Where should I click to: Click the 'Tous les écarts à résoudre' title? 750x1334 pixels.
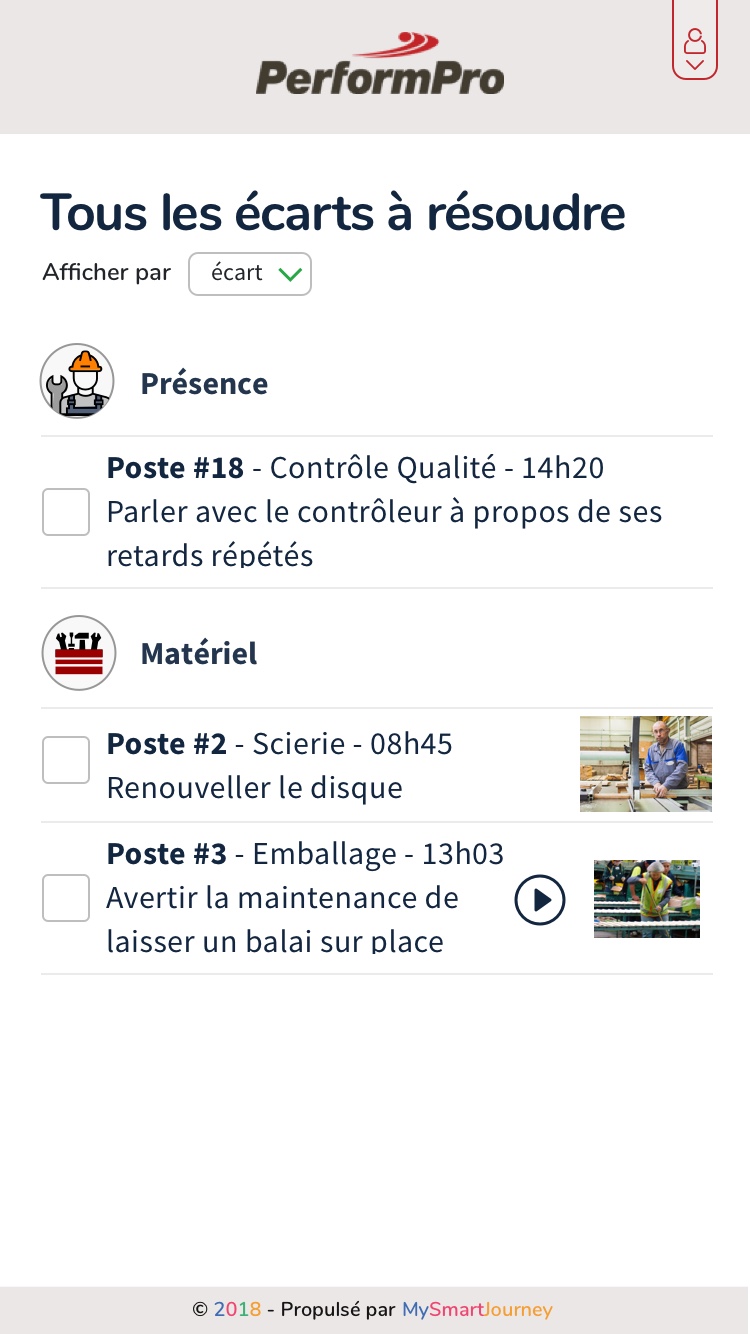coord(333,212)
